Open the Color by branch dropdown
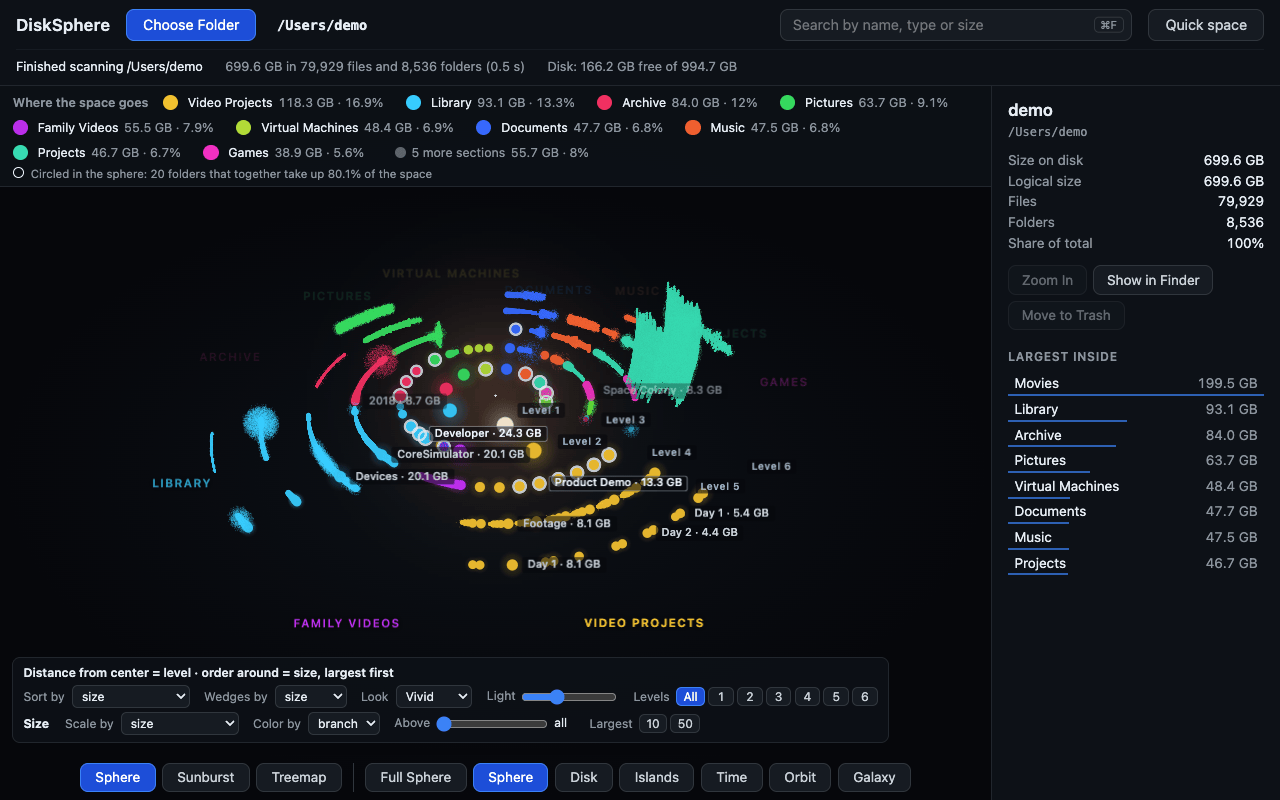This screenshot has height=800, width=1280. coord(343,724)
